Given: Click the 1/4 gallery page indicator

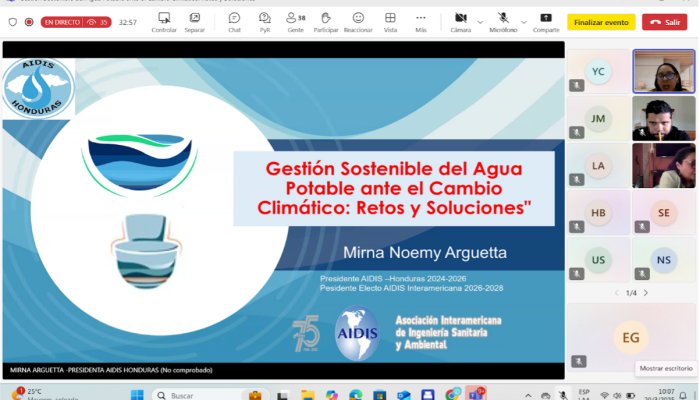Looking at the screenshot, I should point(631,293).
